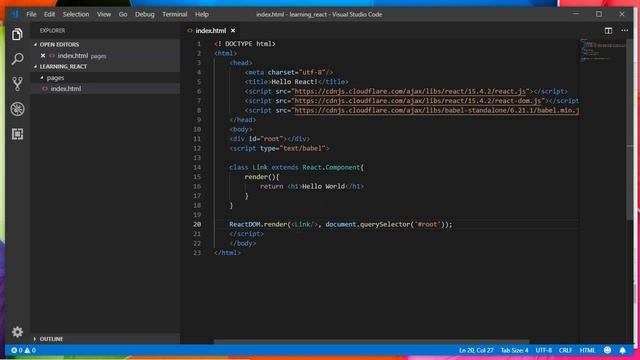Open the Go menu
640x360 pixels.
coord(123,14)
